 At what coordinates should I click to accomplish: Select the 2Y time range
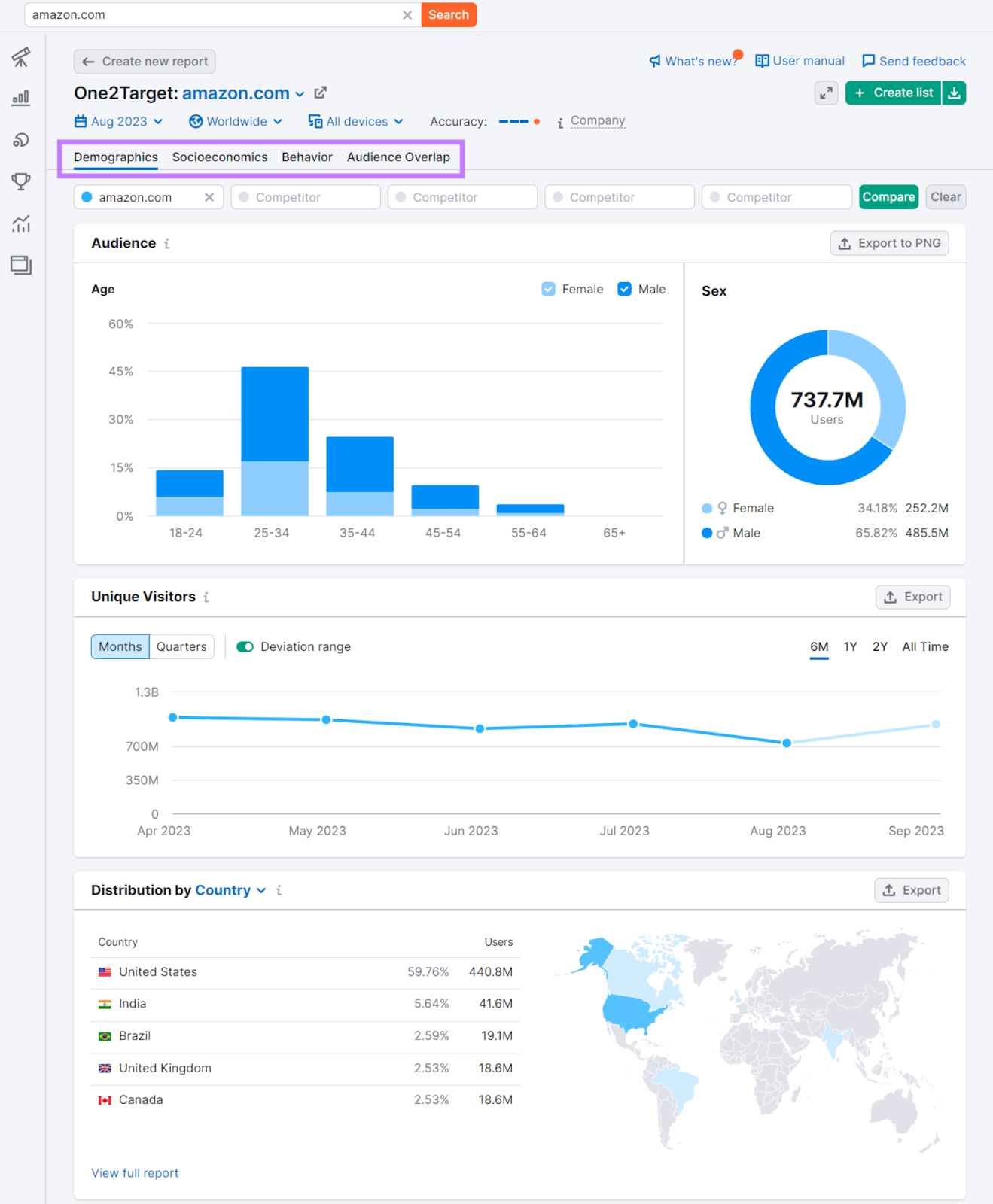(880, 647)
